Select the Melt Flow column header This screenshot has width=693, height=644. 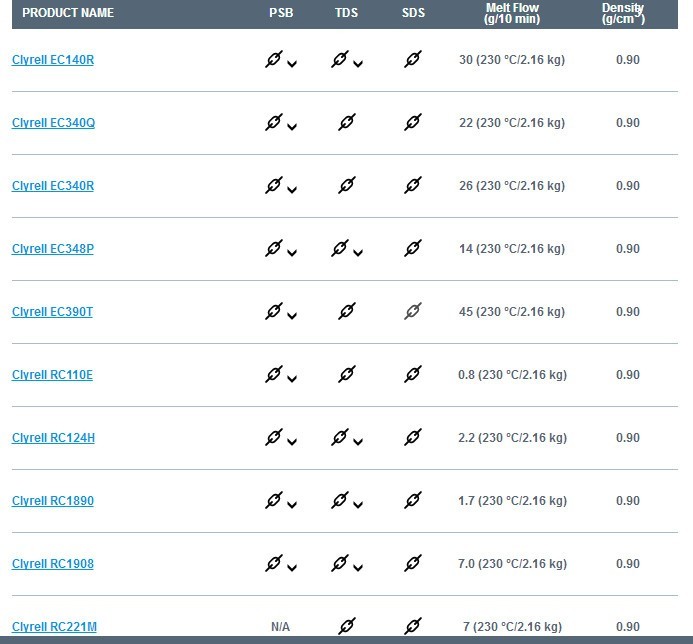pyautogui.click(x=512, y=13)
